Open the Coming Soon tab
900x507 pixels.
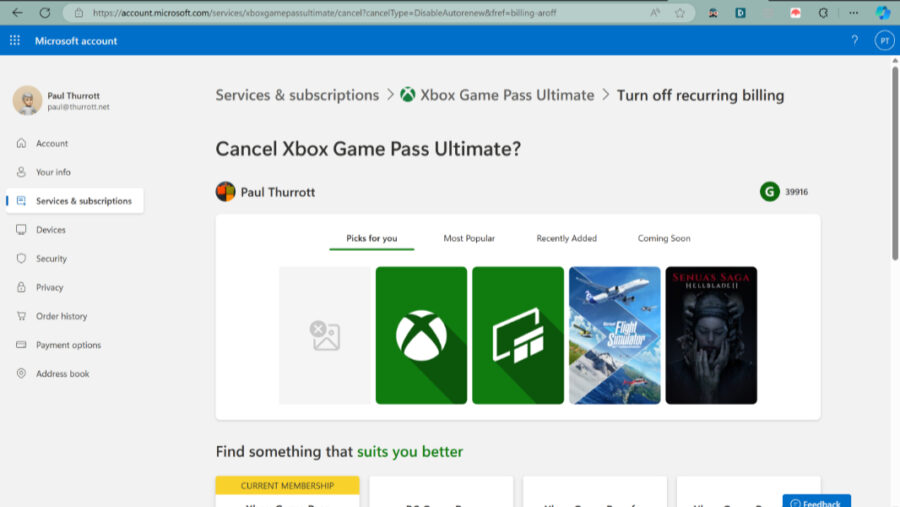pos(664,238)
